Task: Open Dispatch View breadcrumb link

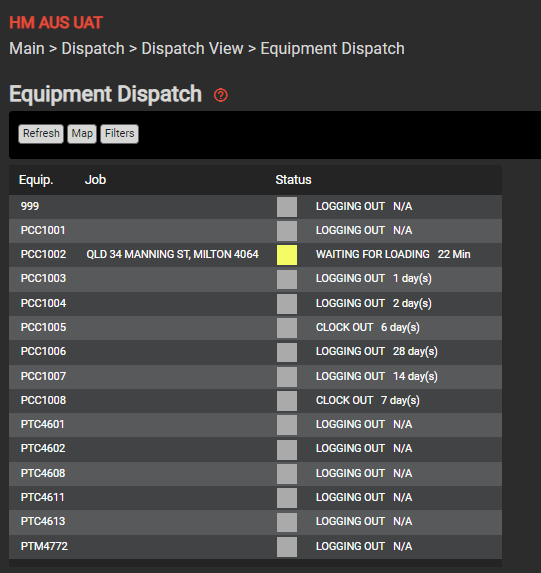Action: tap(192, 49)
